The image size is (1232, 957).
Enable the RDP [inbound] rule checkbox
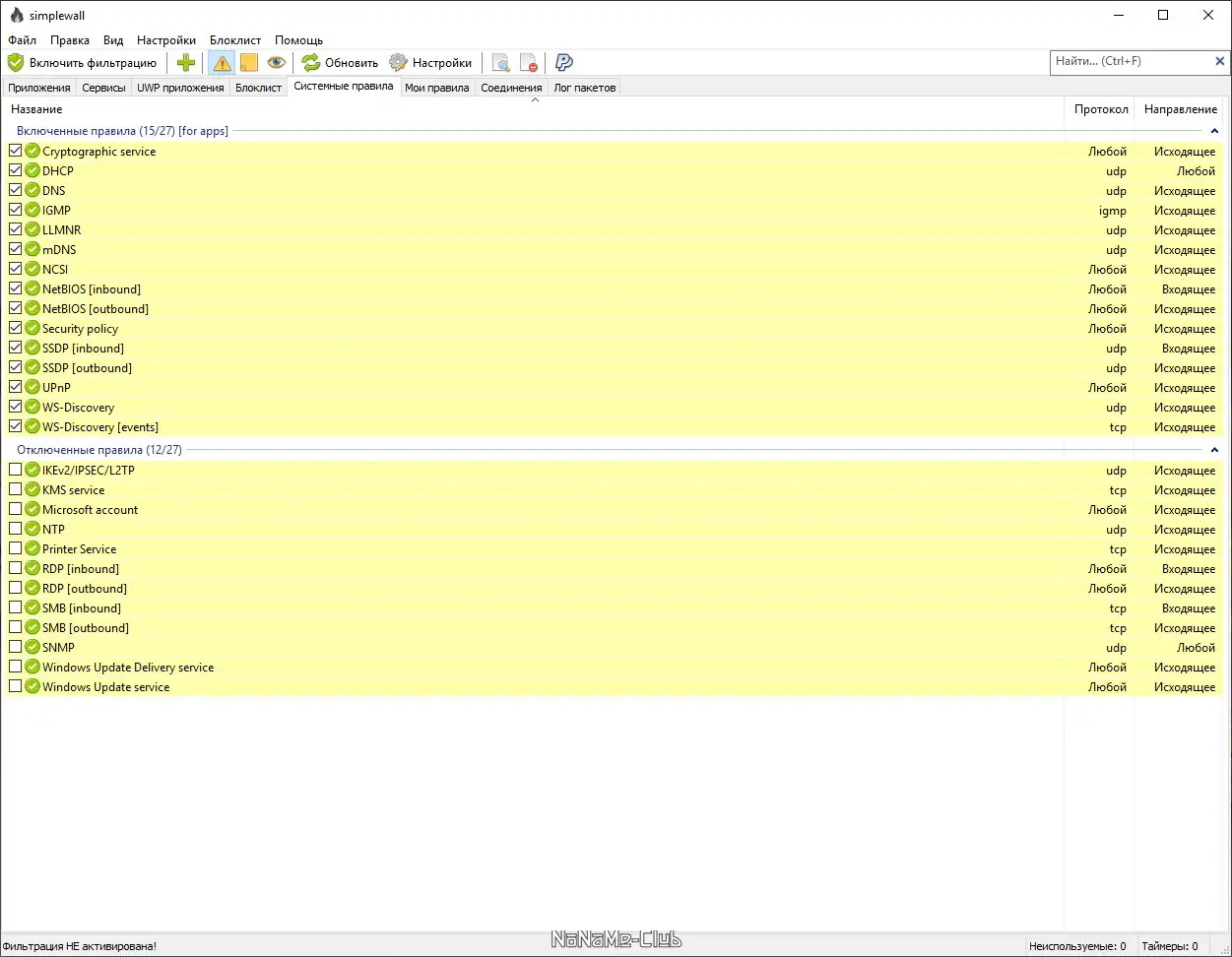[15, 568]
